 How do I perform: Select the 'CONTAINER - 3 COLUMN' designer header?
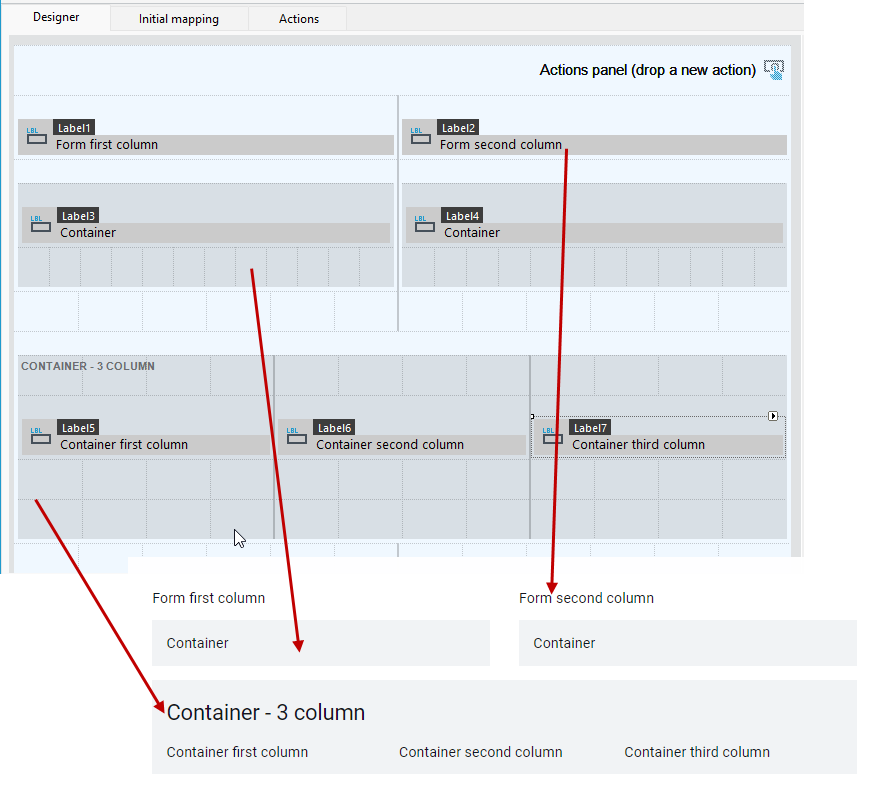point(88,366)
